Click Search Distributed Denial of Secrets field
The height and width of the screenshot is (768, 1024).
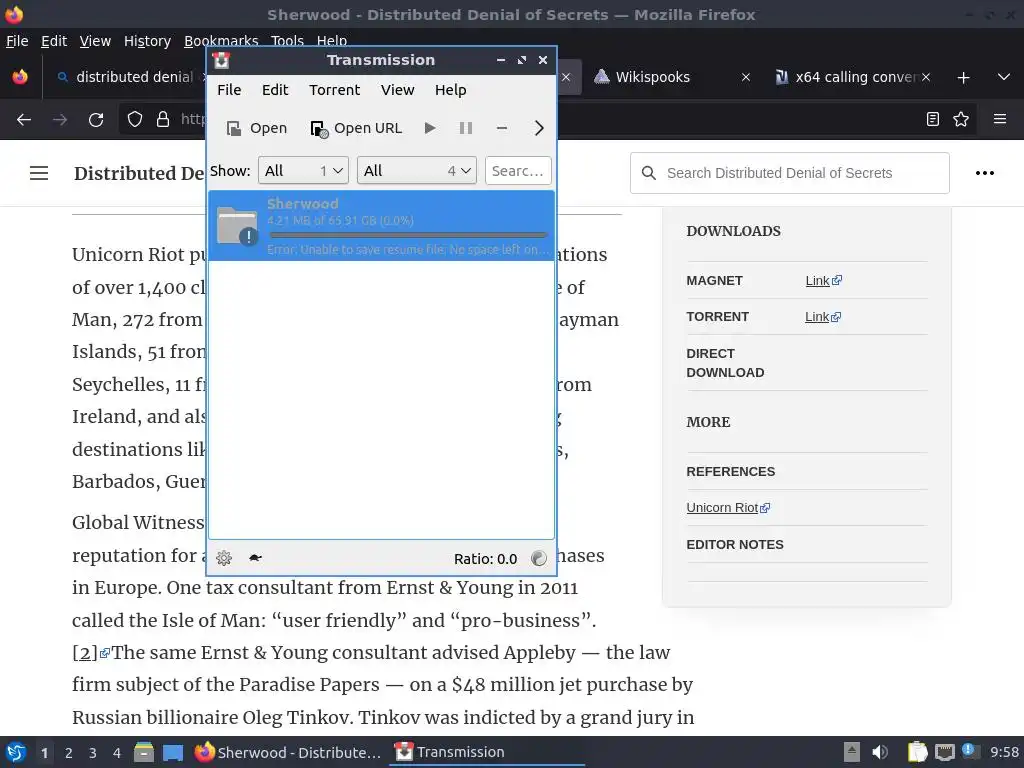[790, 173]
